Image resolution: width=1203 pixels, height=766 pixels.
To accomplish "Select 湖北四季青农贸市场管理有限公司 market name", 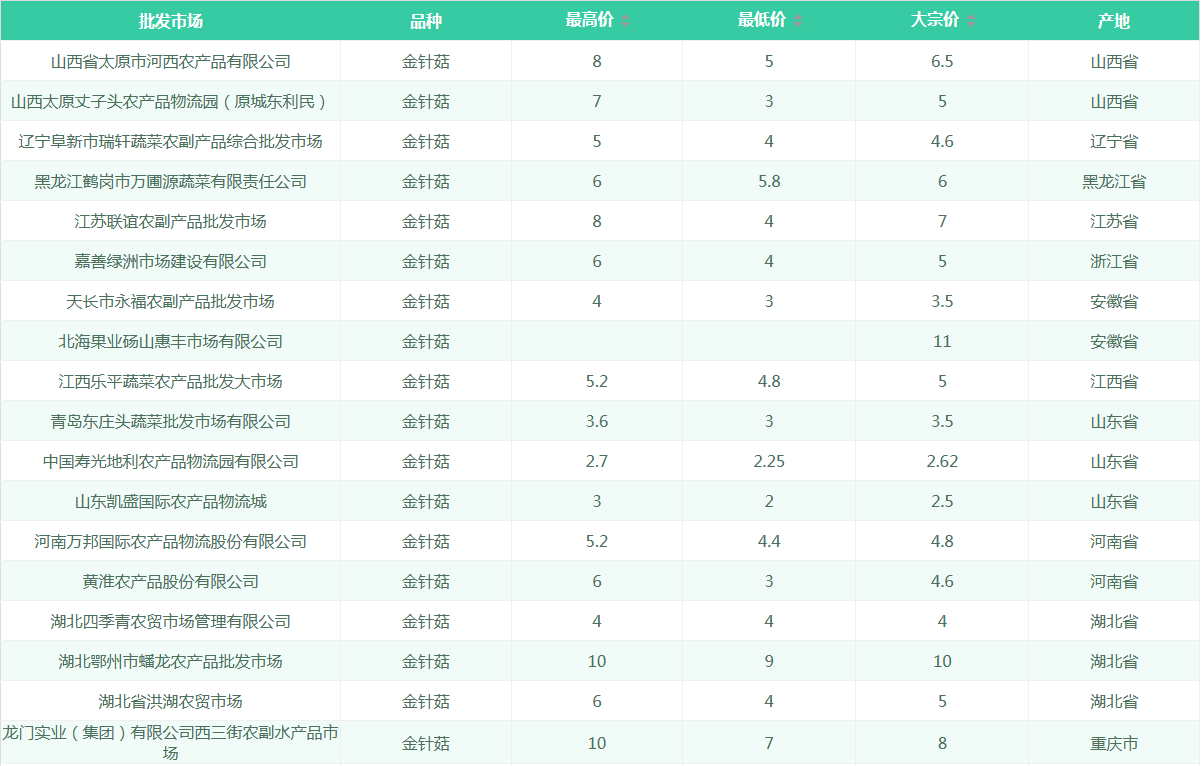I will (171, 621).
